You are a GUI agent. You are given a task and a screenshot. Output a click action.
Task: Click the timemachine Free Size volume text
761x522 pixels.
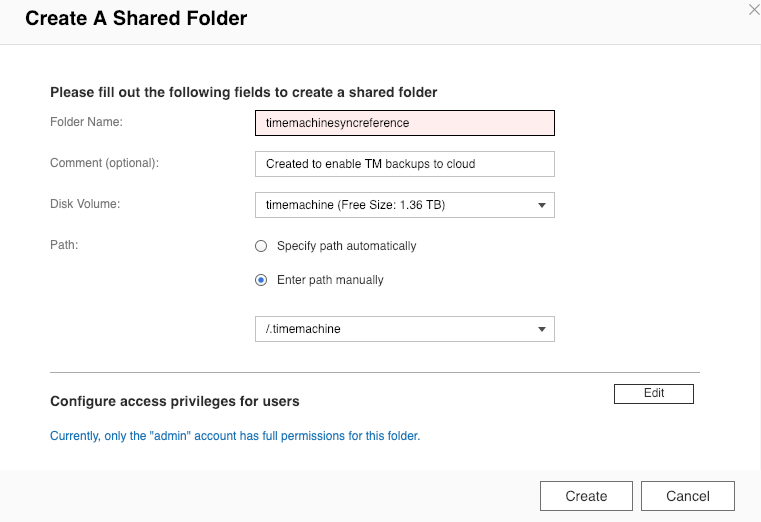point(355,205)
